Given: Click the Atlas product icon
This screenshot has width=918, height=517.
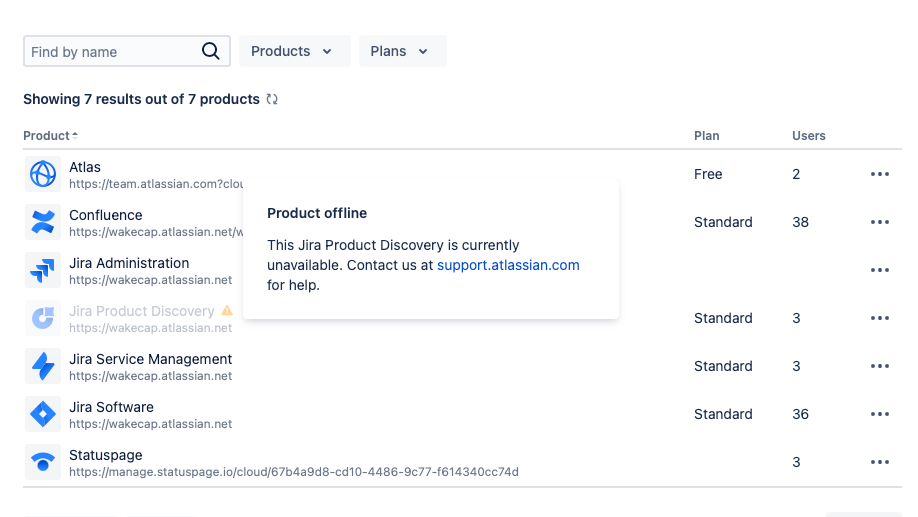Looking at the screenshot, I should coord(43,174).
